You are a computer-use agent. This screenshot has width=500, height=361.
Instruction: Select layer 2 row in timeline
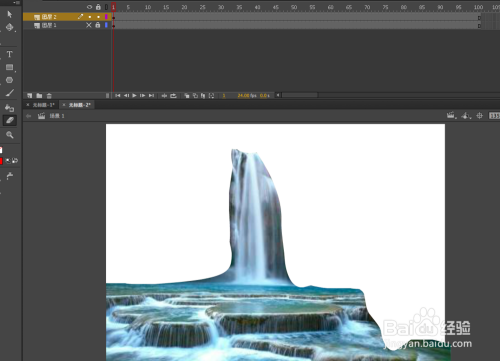pyautogui.click(x=67, y=17)
